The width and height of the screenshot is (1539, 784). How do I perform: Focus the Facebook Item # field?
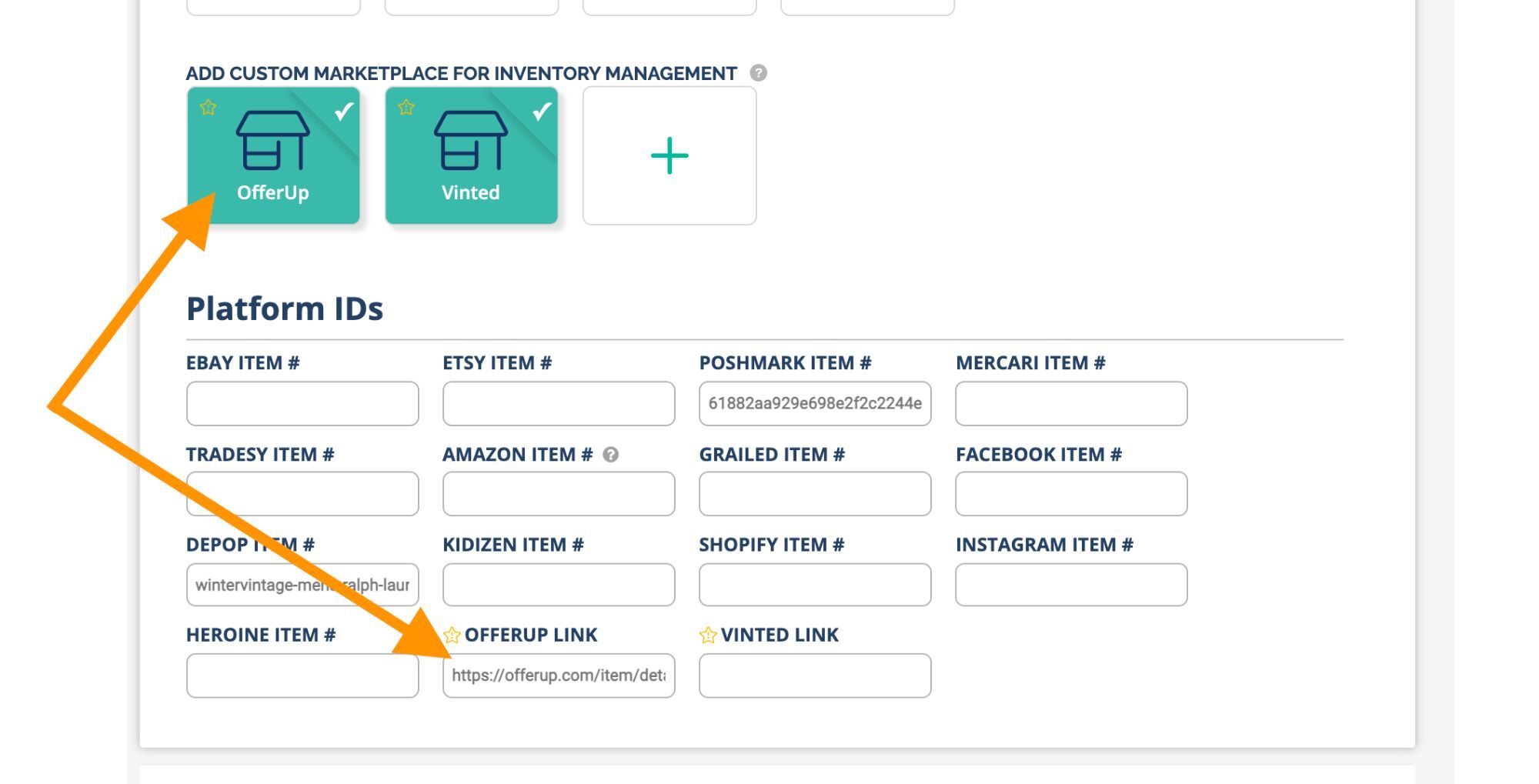coord(1071,494)
